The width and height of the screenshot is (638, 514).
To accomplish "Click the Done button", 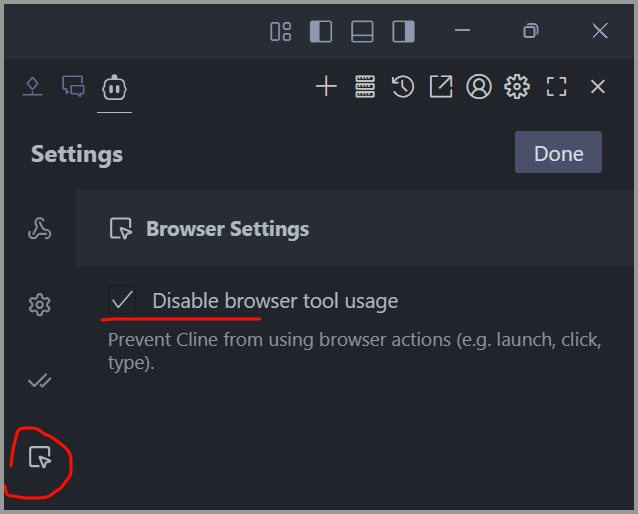I will click(558, 153).
